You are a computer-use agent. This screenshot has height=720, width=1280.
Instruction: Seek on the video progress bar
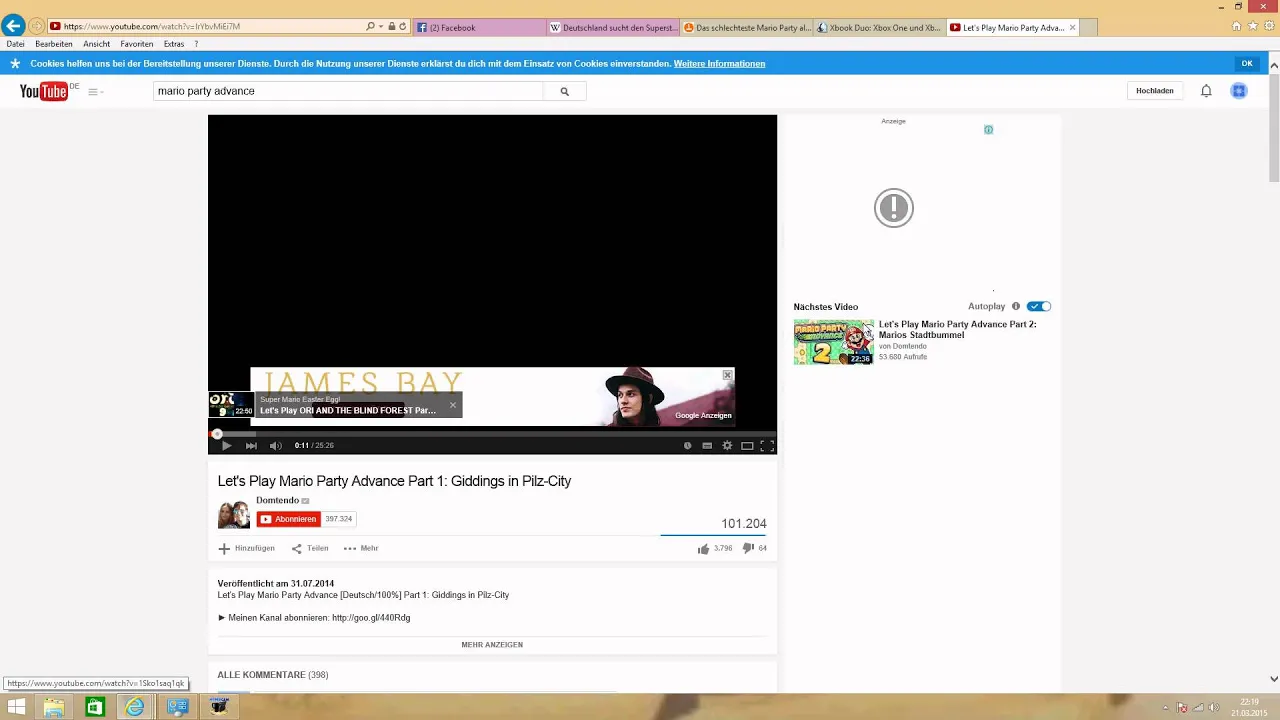pyautogui.click(x=492, y=434)
